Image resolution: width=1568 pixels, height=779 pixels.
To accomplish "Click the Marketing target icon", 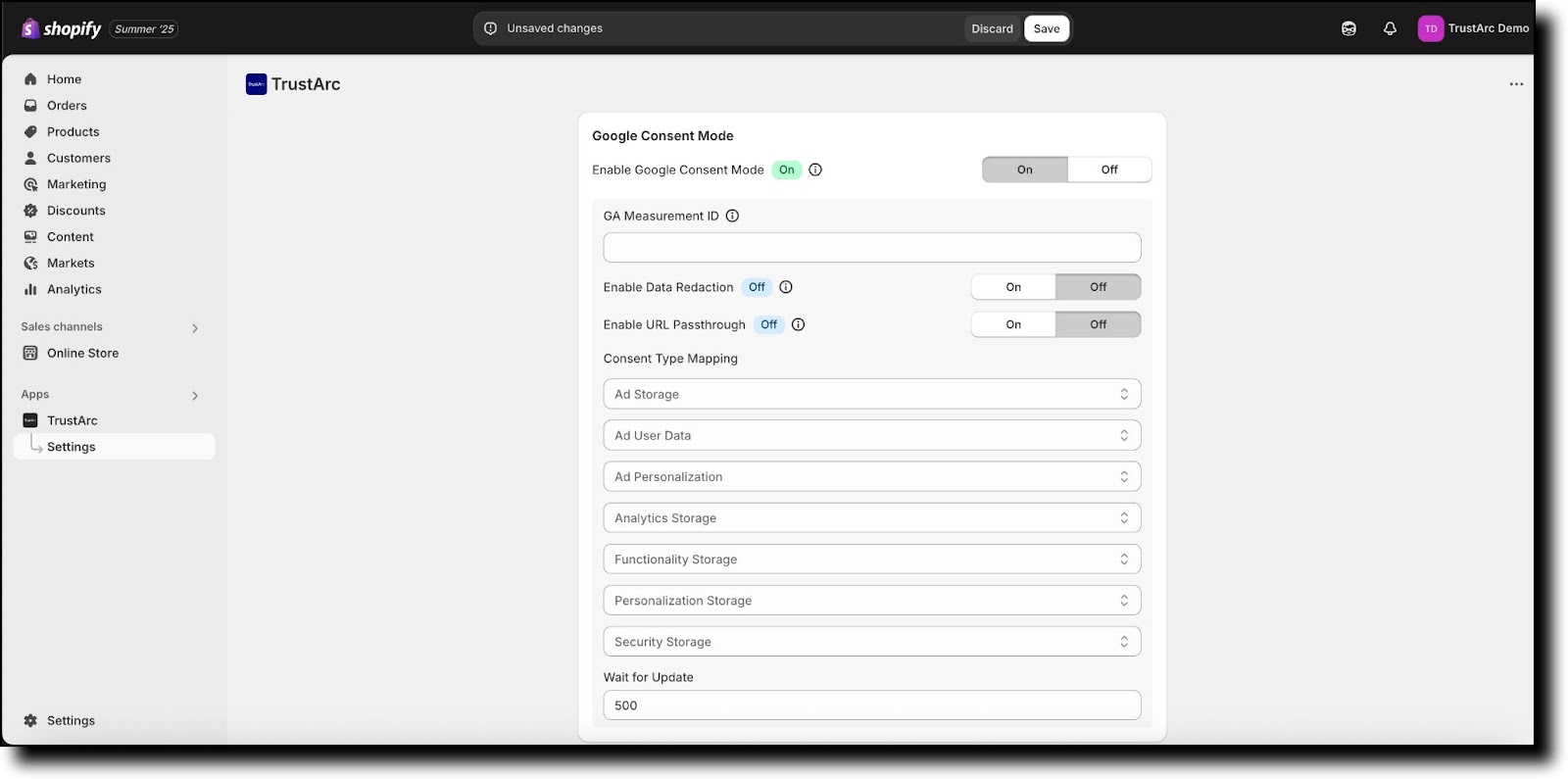I will [30, 184].
